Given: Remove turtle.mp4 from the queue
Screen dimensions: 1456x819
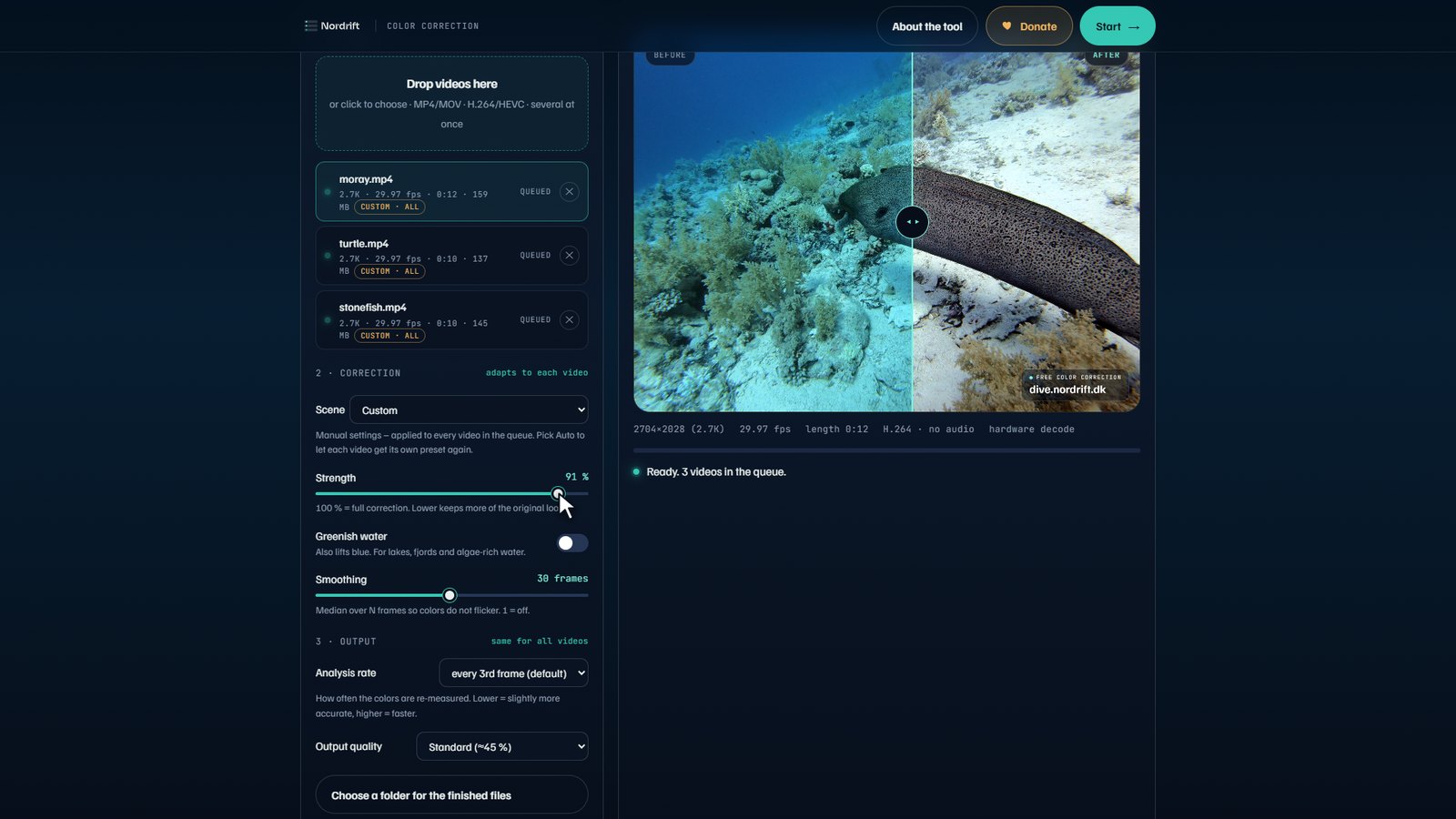Looking at the screenshot, I should 569,256.
